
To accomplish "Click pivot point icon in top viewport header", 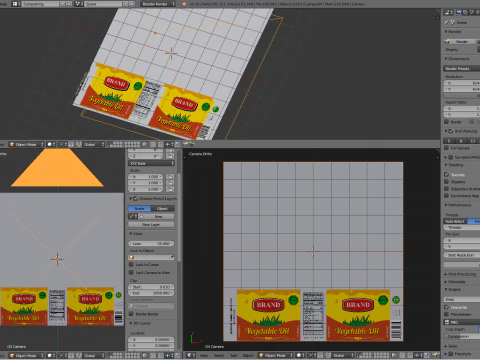I will click(63, 144).
